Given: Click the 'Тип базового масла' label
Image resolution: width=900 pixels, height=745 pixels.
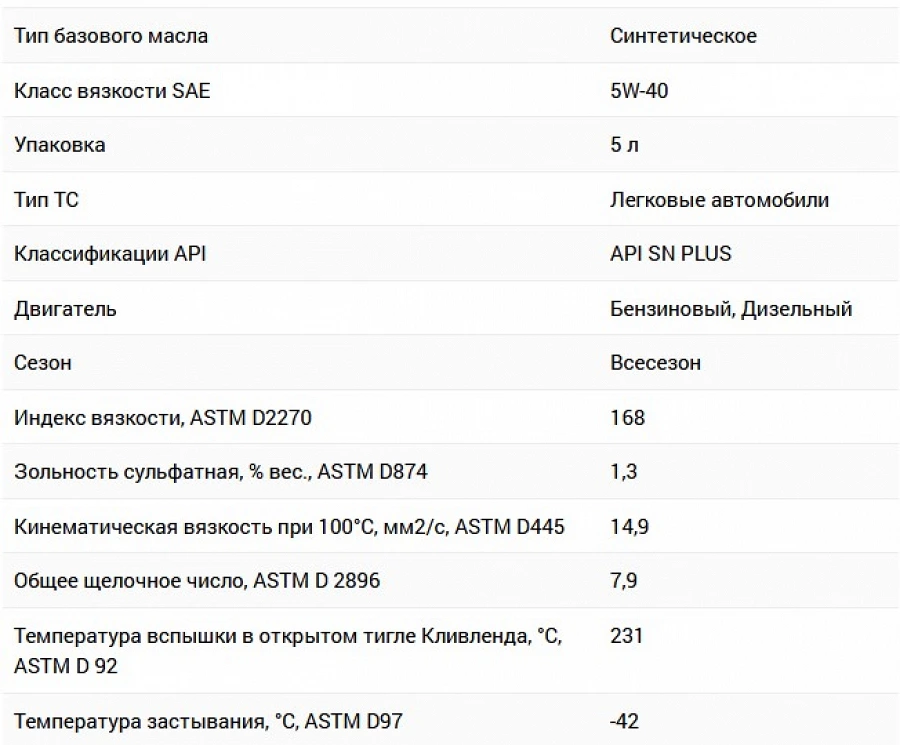Looking at the screenshot, I should click(111, 36).
